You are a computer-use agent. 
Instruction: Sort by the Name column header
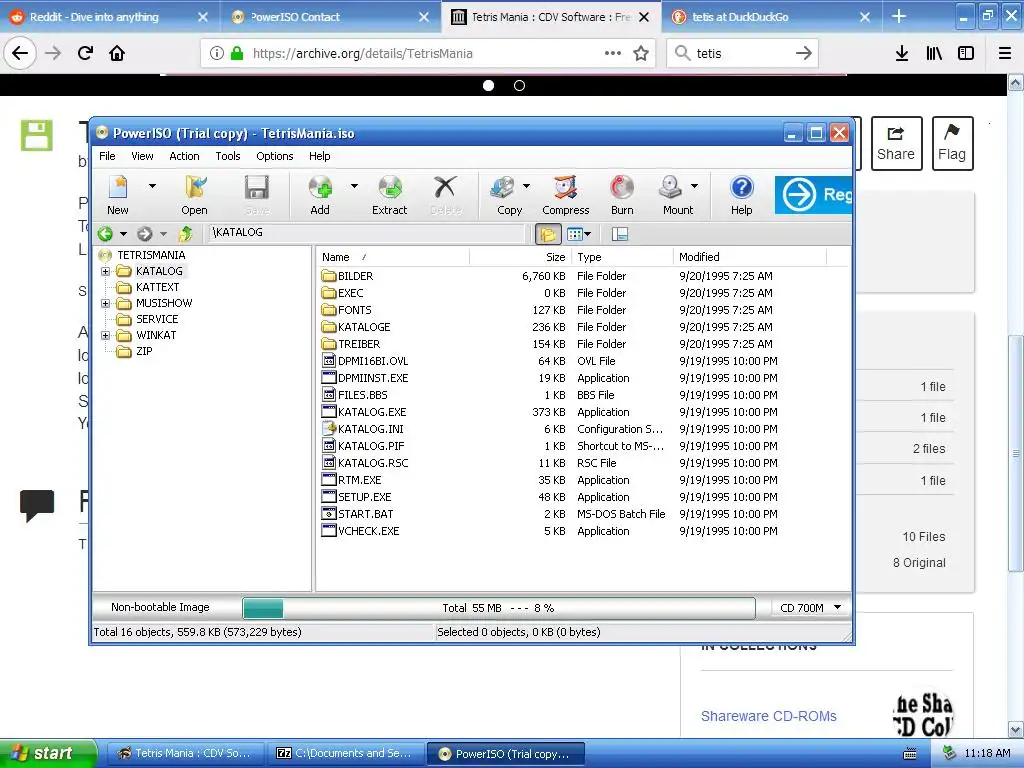click(x=393, y=257)
